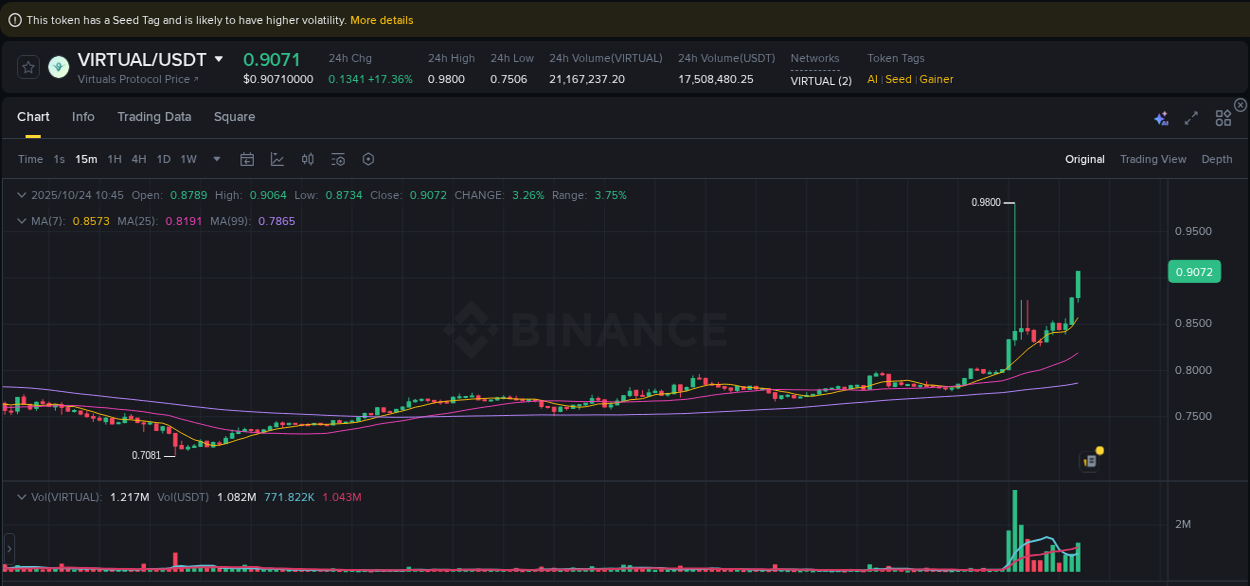Open the Gainer token tag
The image size is (1250, 586).
(935, 79)
